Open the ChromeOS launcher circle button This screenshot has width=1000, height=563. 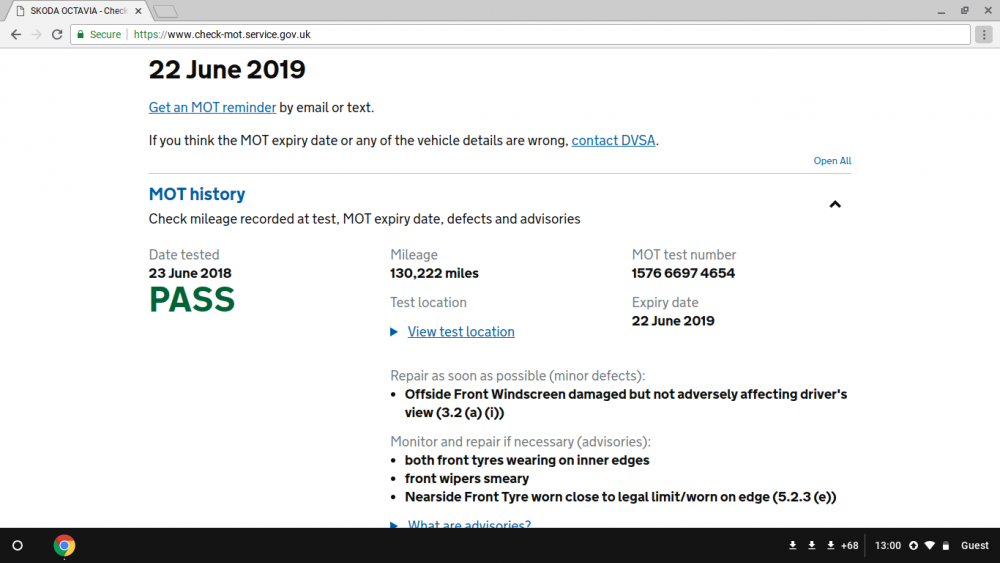(x=18, y=546)
